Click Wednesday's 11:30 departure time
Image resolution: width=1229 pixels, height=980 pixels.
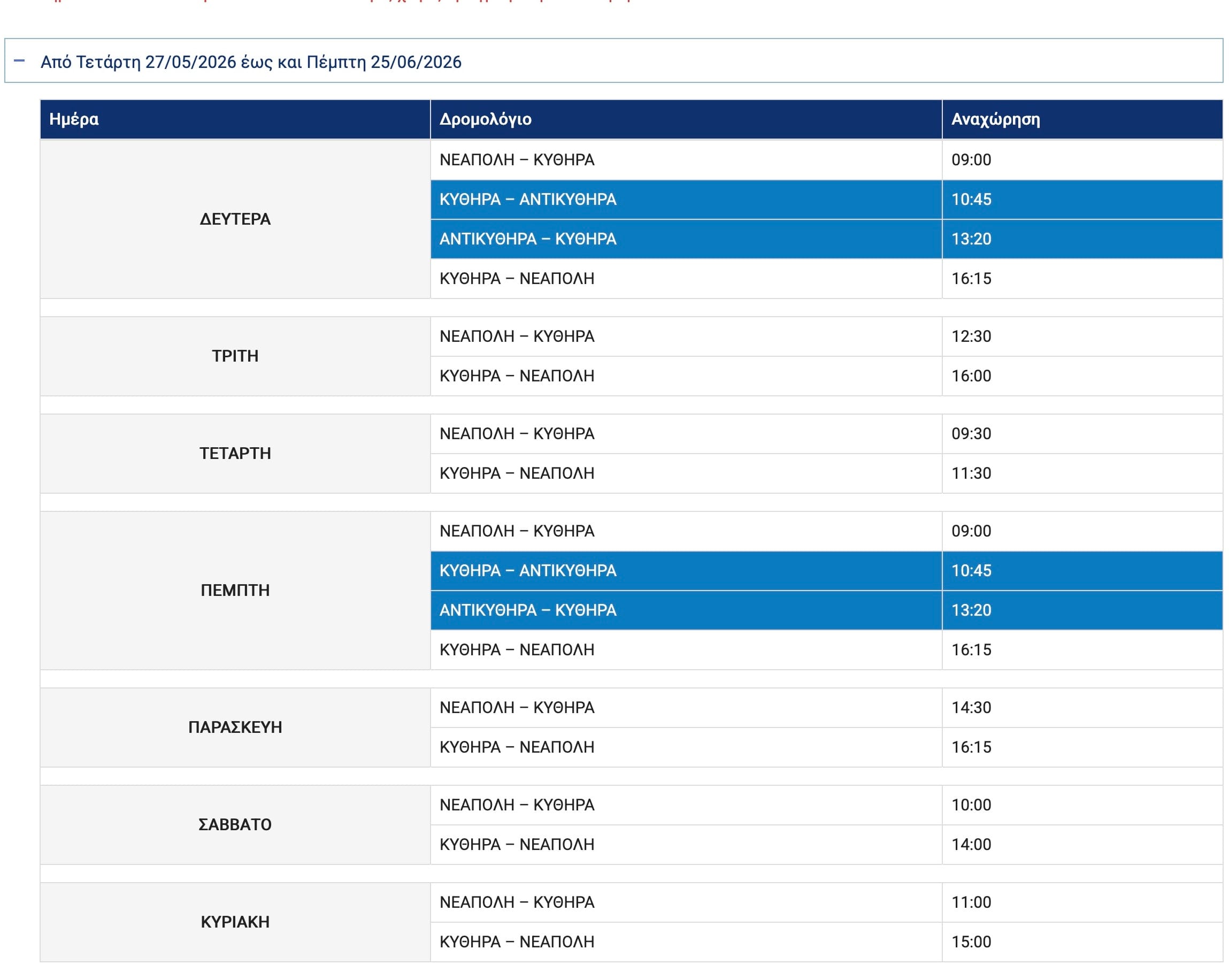971,473
